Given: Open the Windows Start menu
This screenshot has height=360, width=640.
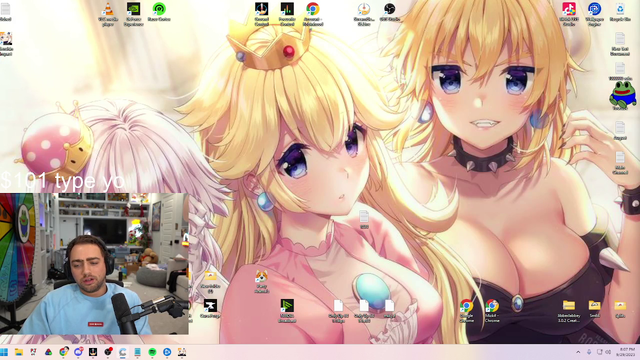Looking at the screenshot, I should [x=4, y=352].
